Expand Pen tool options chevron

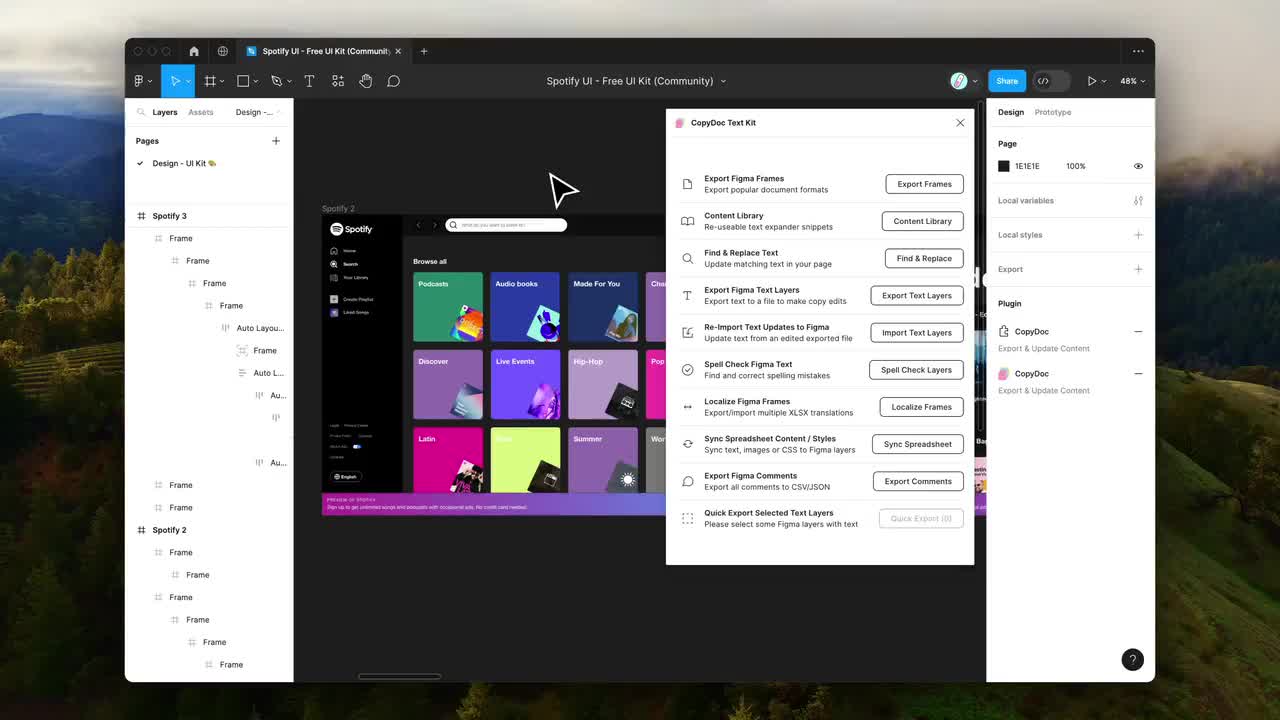click(289, 81)
